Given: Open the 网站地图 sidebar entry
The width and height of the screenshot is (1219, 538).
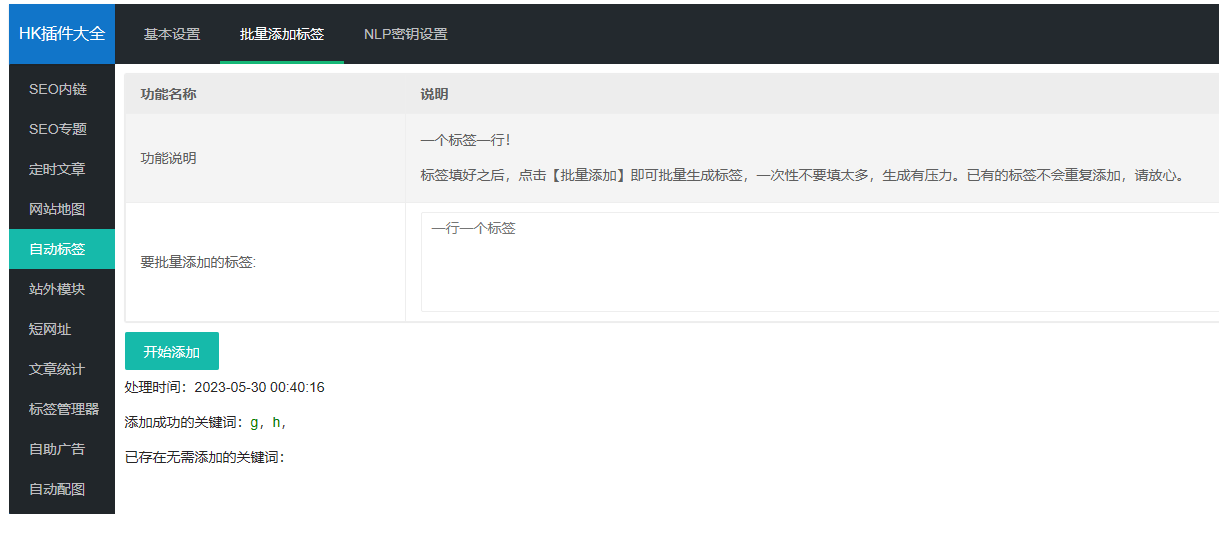Looking at the screenshot, I should tap(58, 209).
